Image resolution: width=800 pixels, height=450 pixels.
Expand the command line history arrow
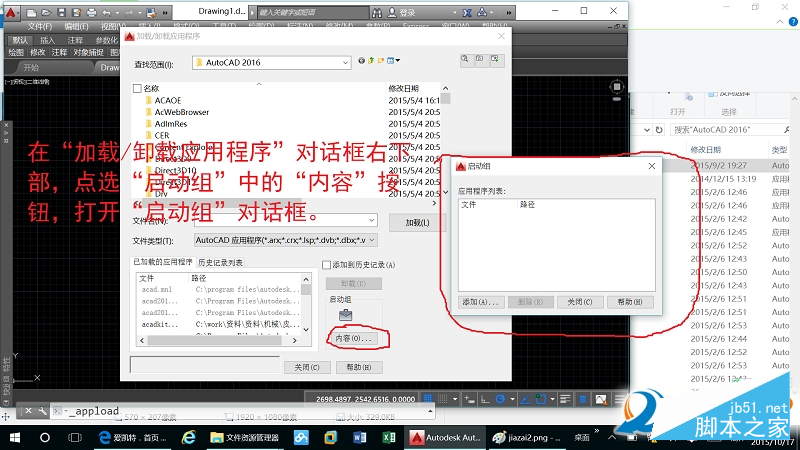(x=430, y=411)
